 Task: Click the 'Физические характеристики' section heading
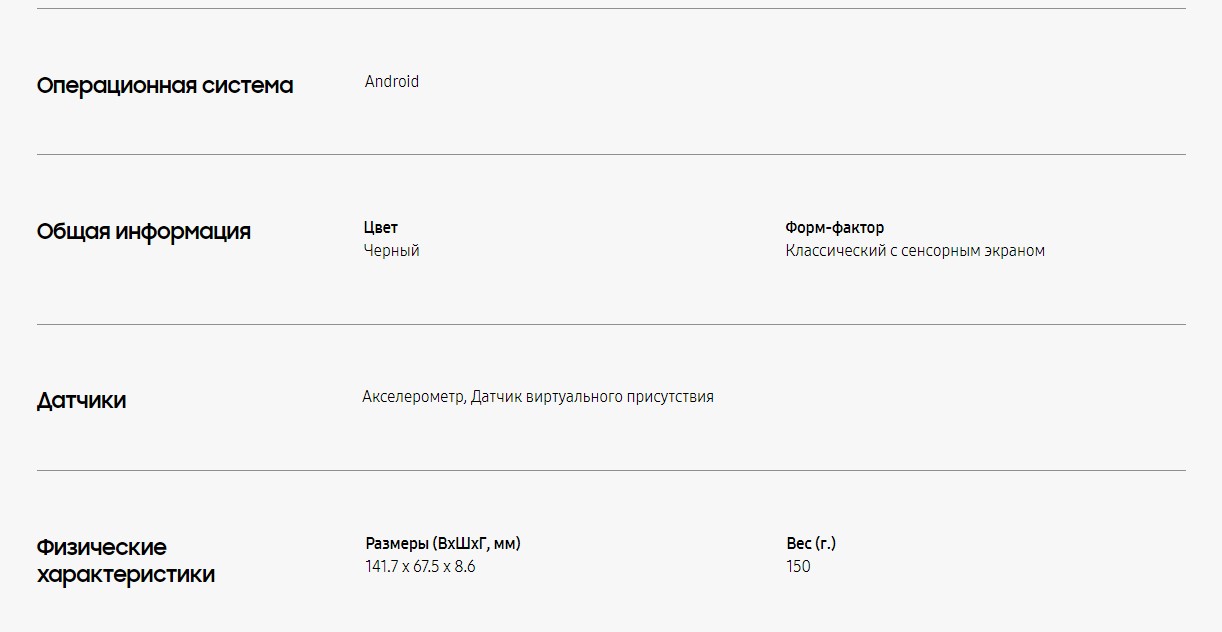[x=126, y=561]
